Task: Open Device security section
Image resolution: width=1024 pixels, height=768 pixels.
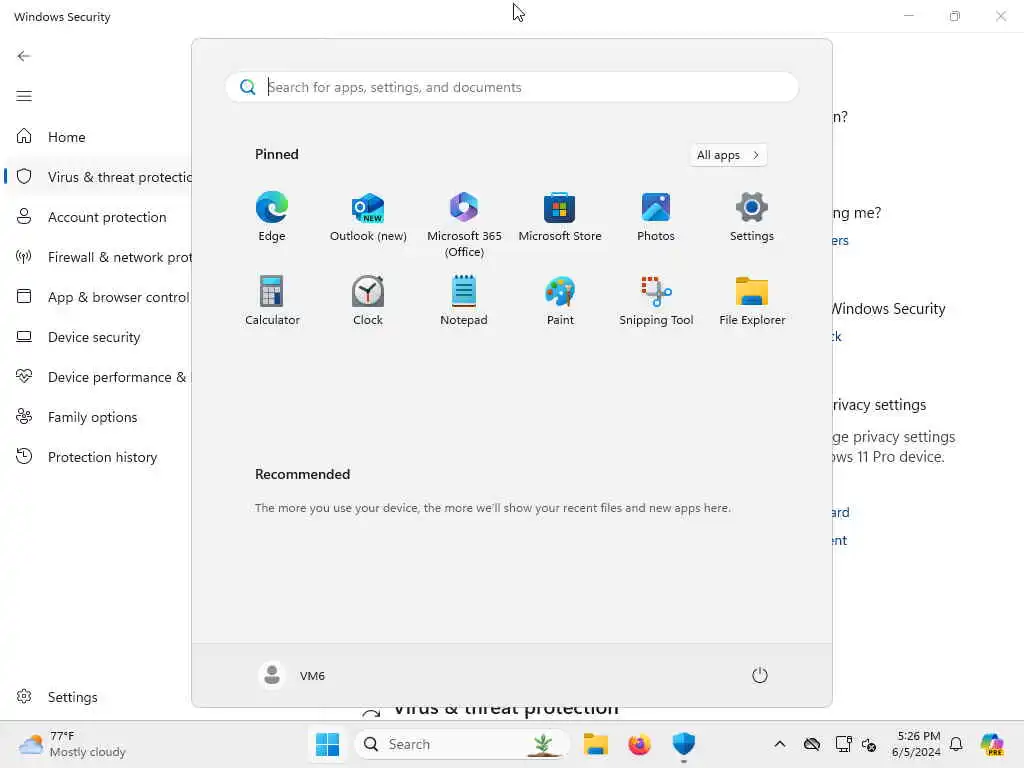Action: point(98,337)
